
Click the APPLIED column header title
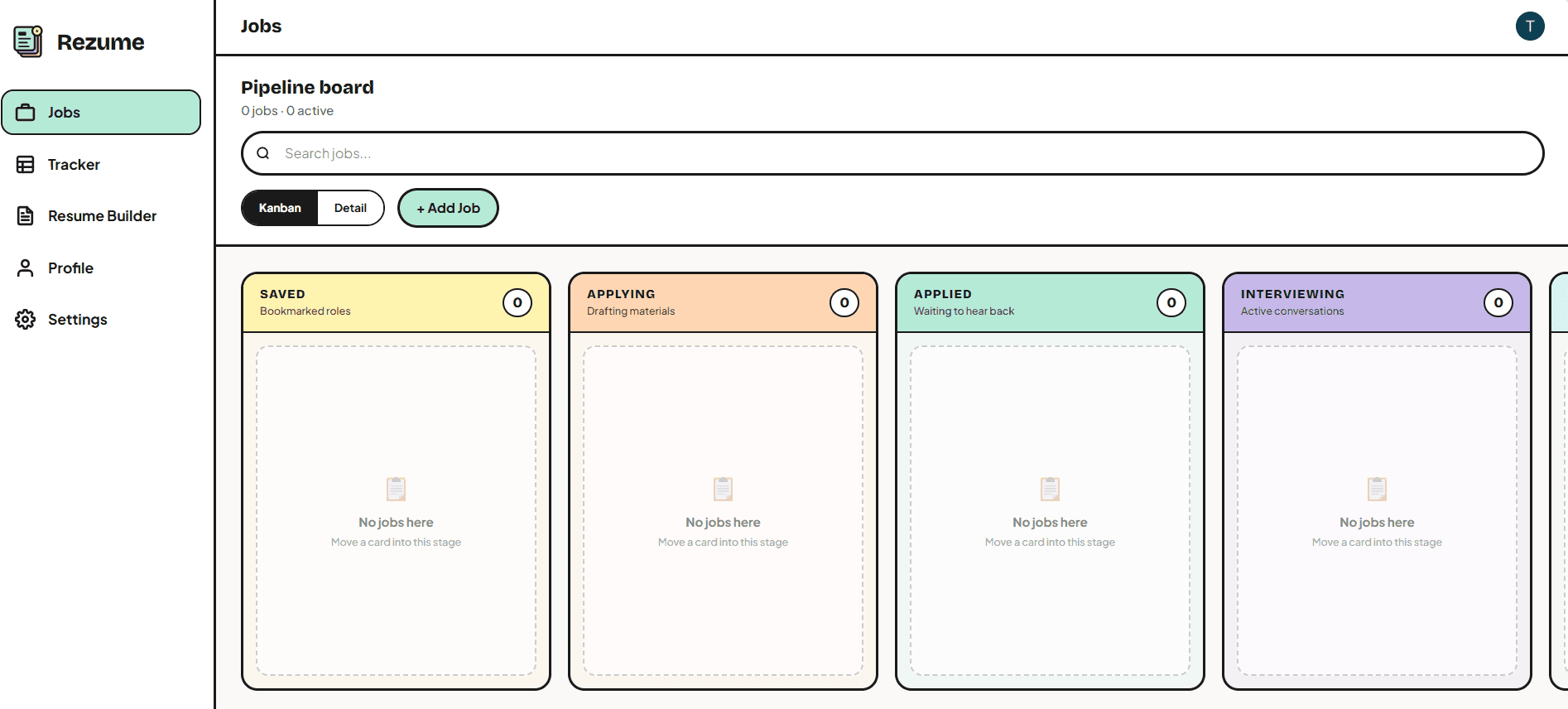(943, 294)
